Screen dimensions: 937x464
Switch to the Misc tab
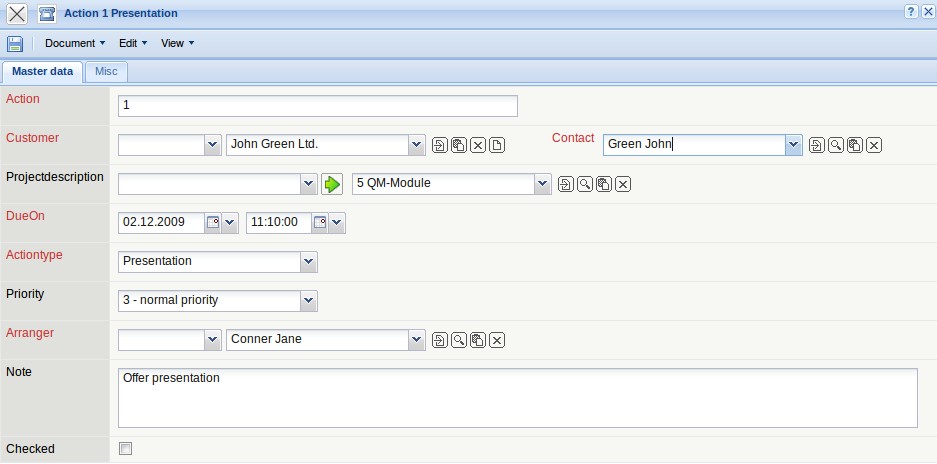(x=106, y=71)
